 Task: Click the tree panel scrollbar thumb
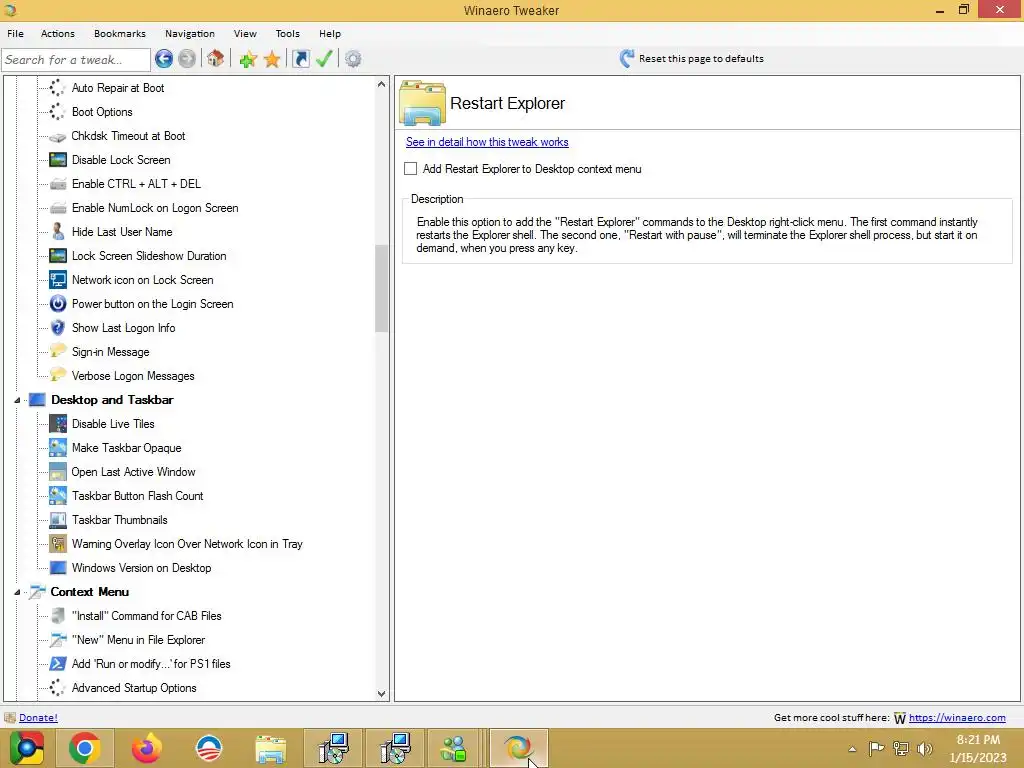[x=381, y=288]
